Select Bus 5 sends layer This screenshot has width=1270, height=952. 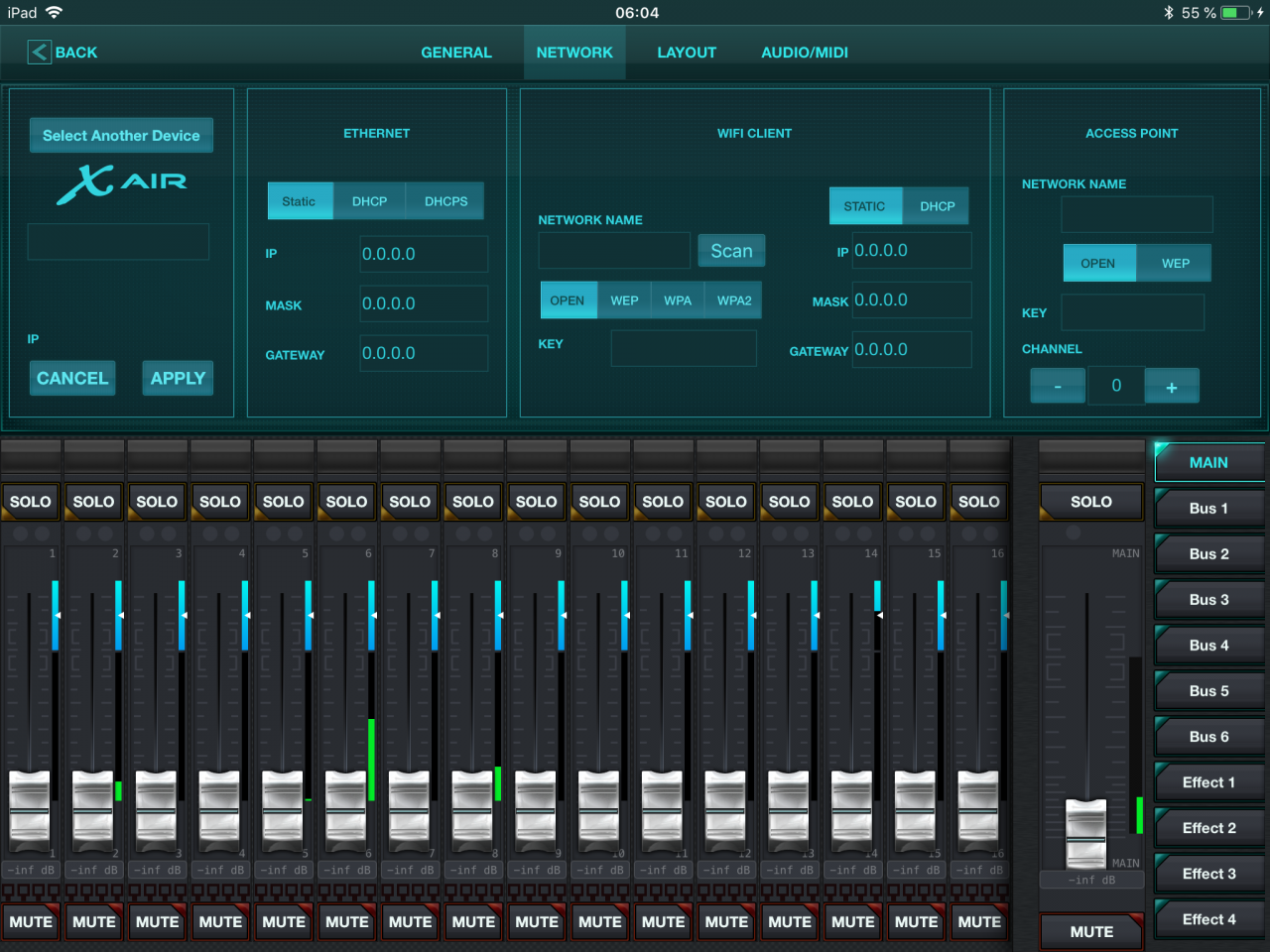1209,691
